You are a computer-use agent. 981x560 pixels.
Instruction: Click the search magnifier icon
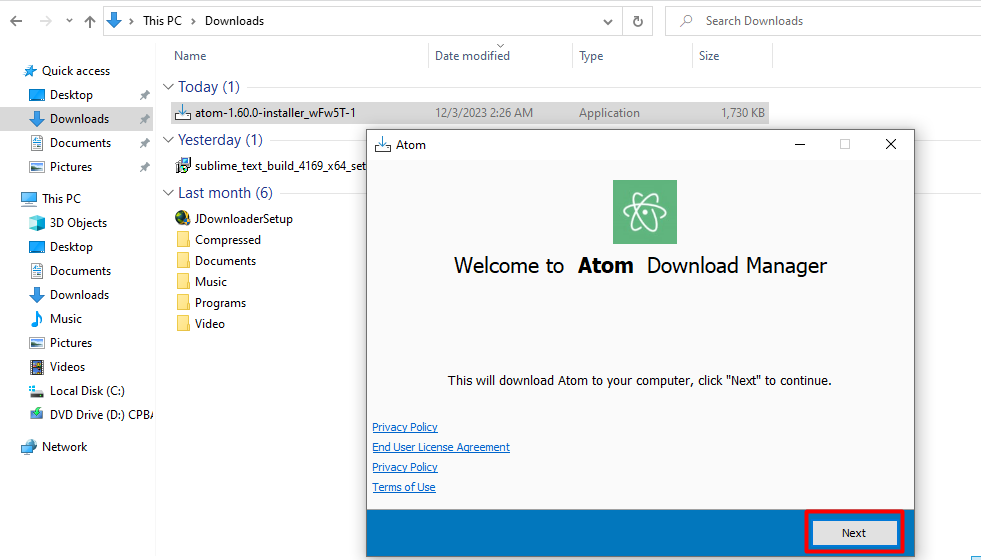click(686, 21)
